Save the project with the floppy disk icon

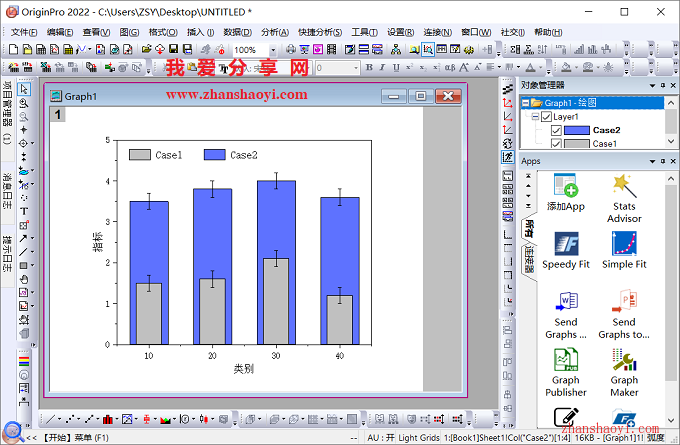173,49
